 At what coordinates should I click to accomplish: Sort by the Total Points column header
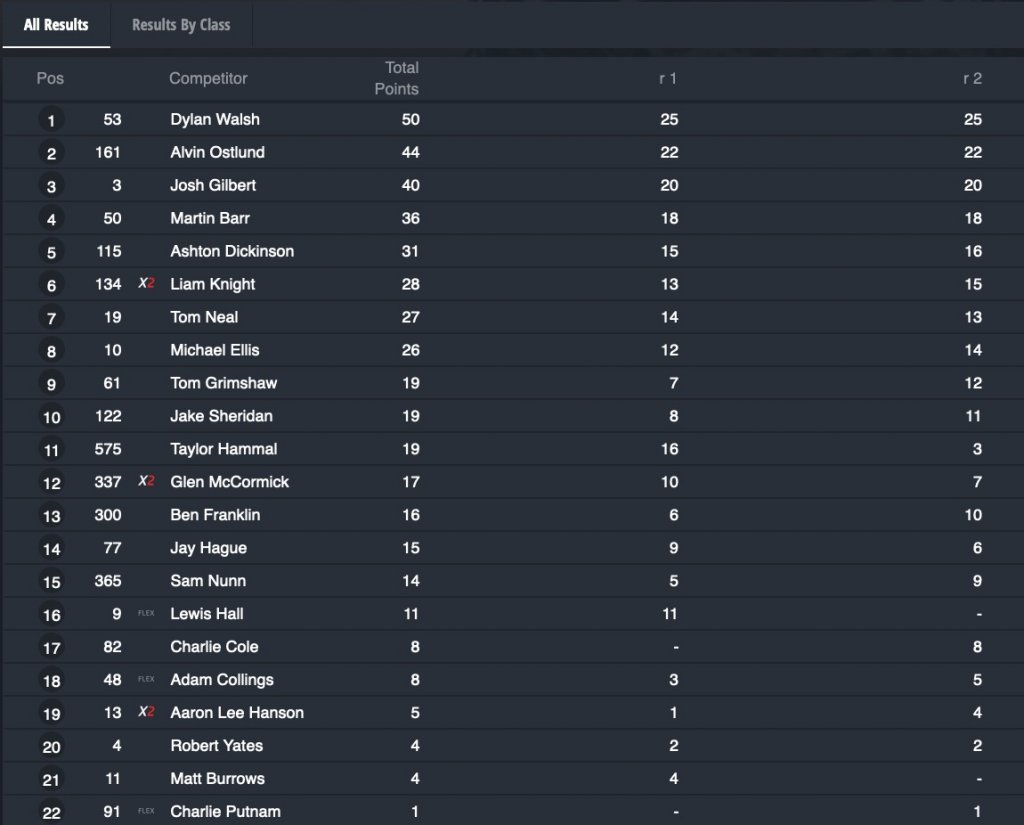point(397,78)
